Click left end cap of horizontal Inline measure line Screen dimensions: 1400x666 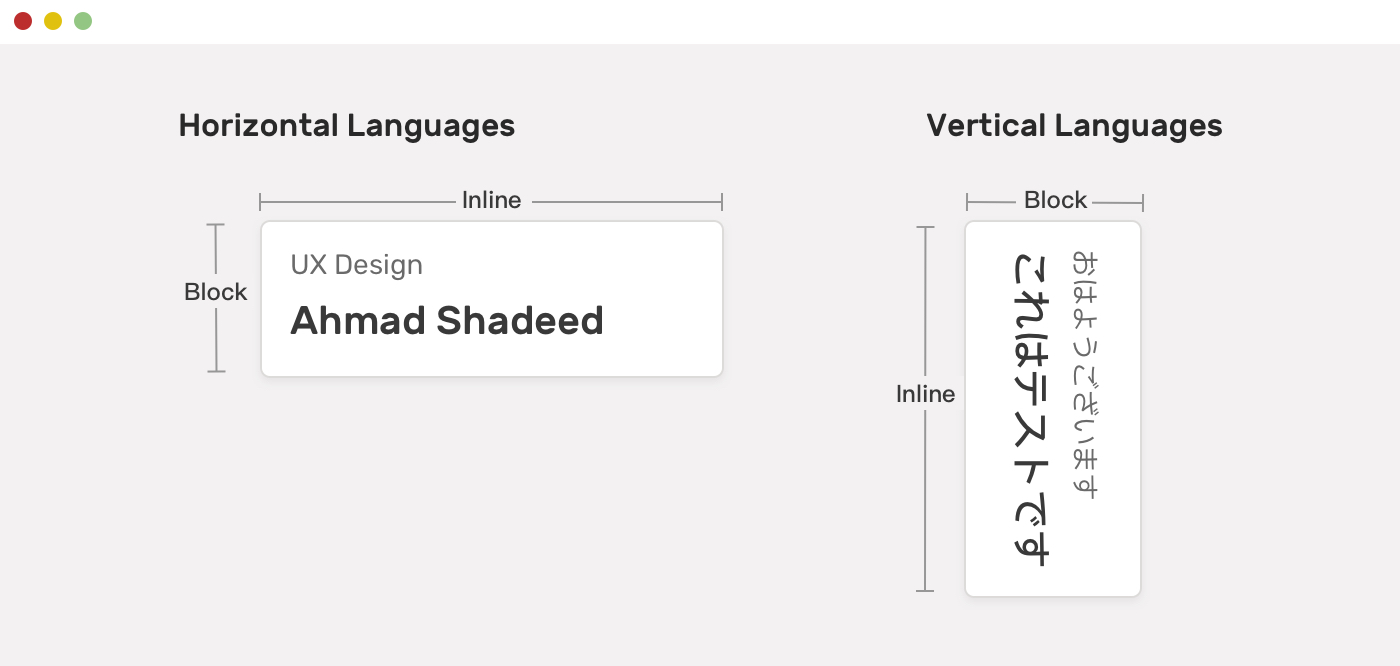point(260,202)
